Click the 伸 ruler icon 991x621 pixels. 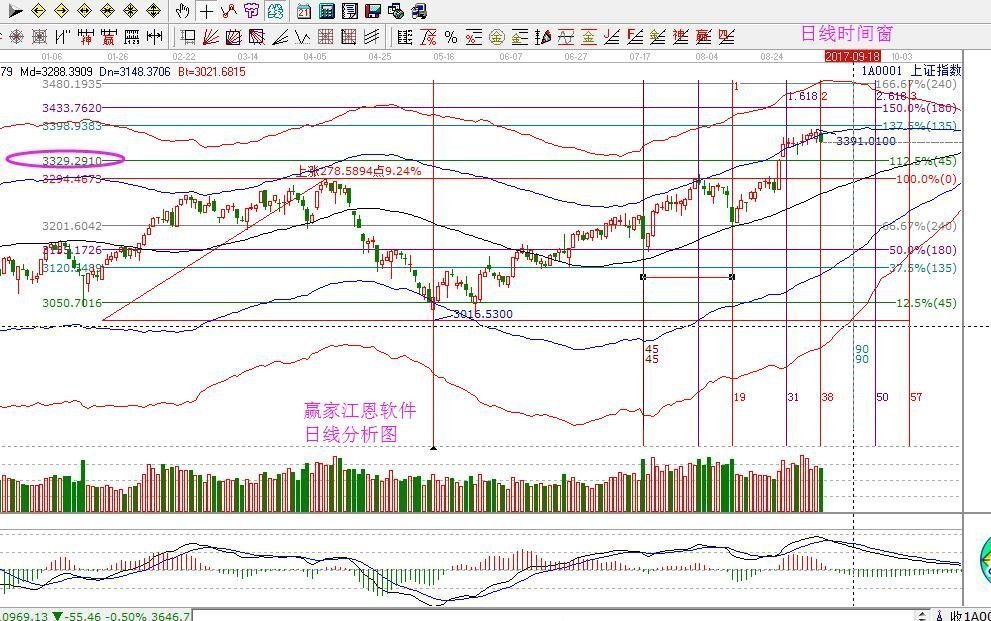click(85, 37)
